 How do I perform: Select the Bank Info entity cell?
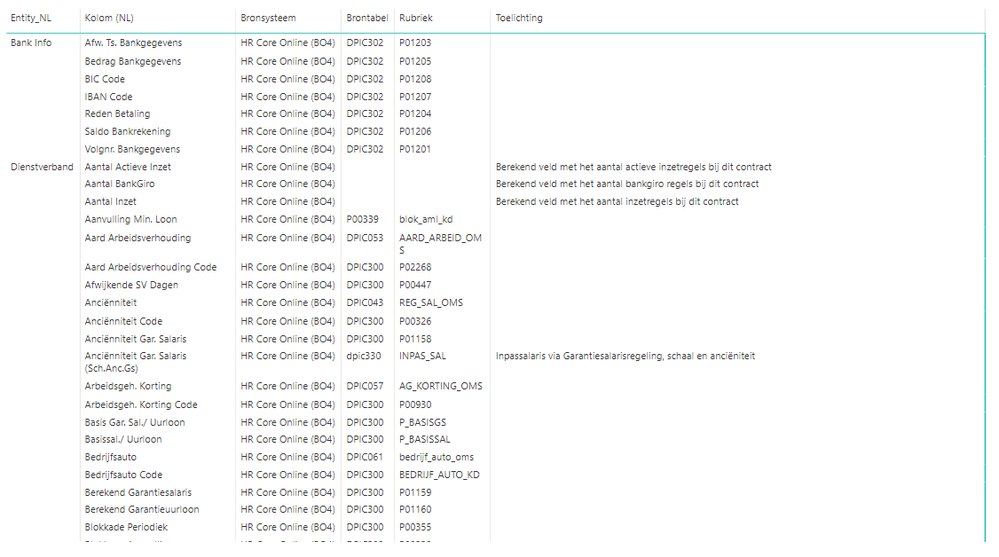[x=31, y=43]
